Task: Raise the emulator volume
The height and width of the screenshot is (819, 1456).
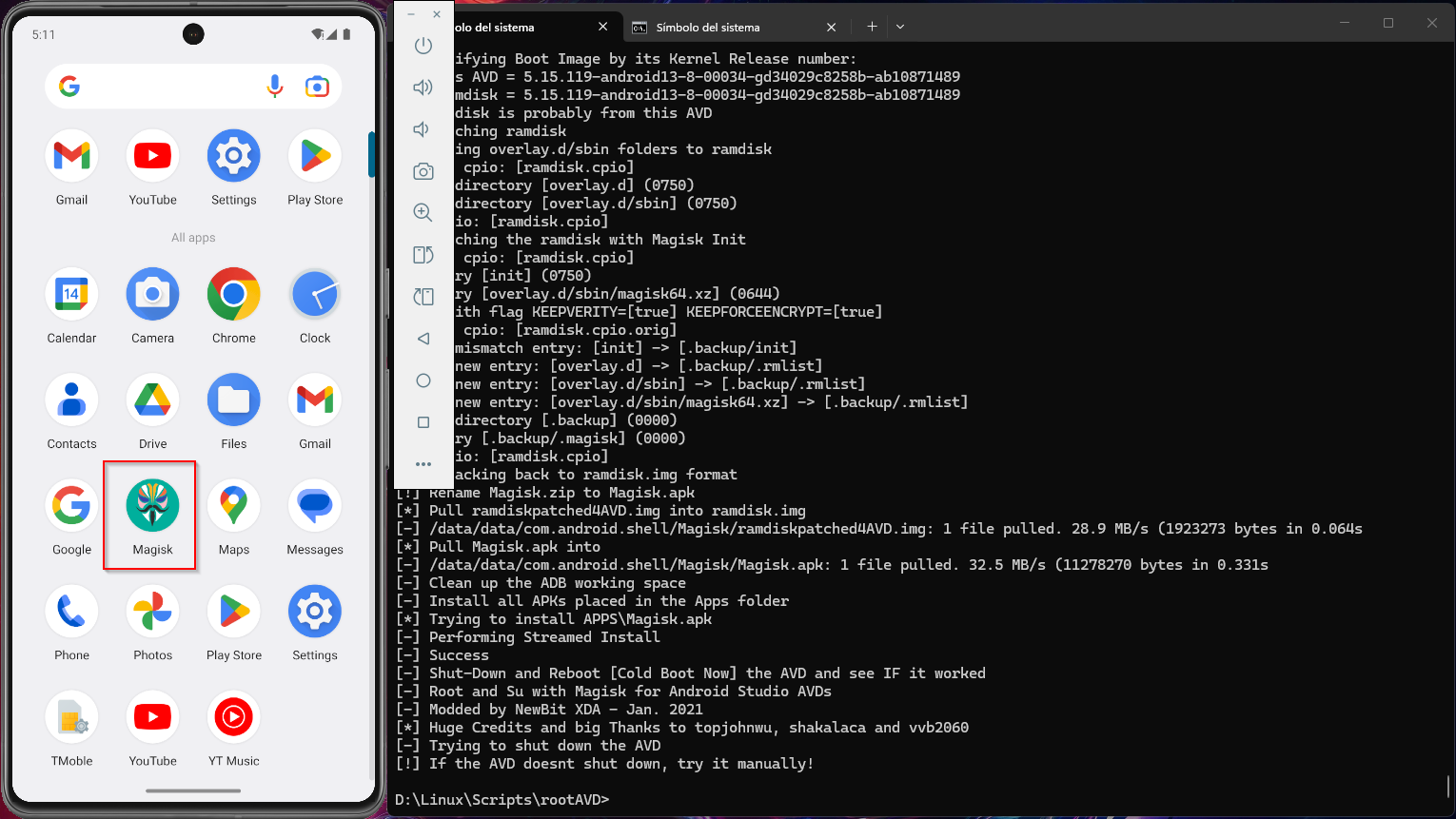Action: 423,88
